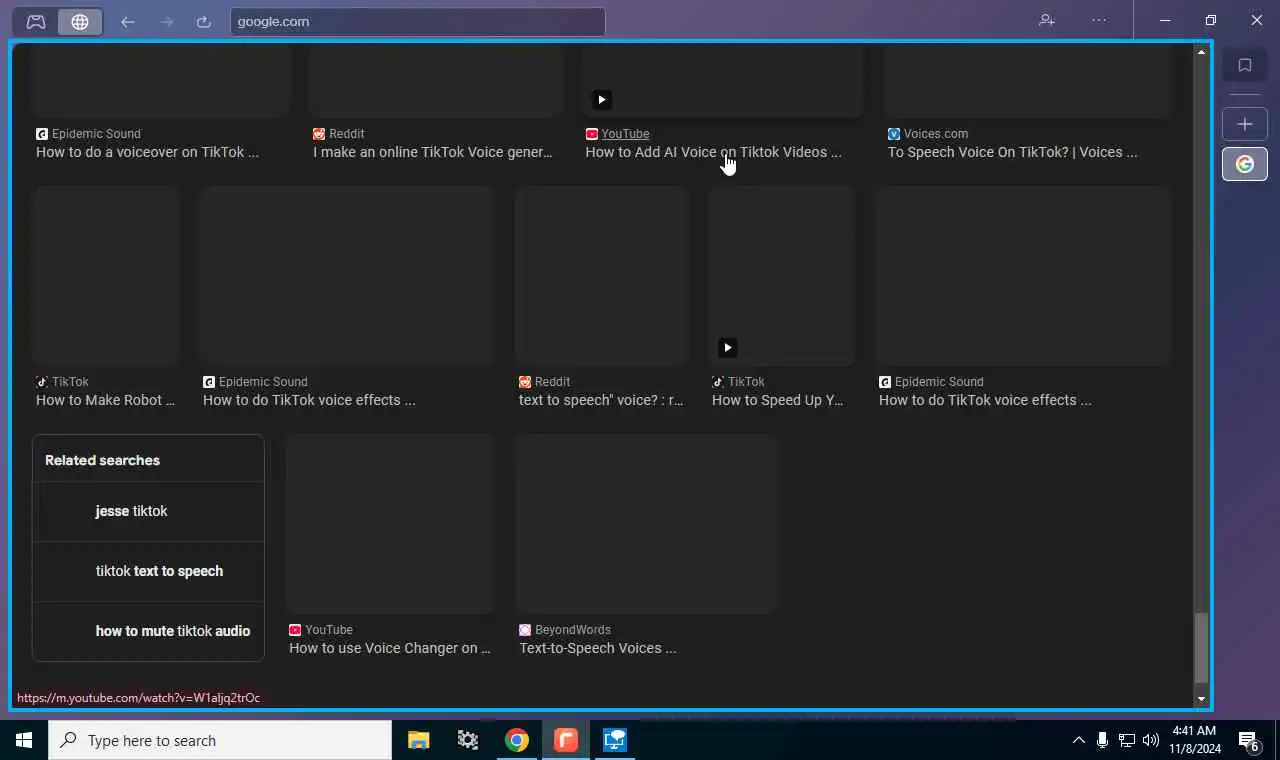Viewport: 1280px width, 760px height.
Task: Open Reddit 'text to speech" voice?' result
Action: click(x=601, y=400)
